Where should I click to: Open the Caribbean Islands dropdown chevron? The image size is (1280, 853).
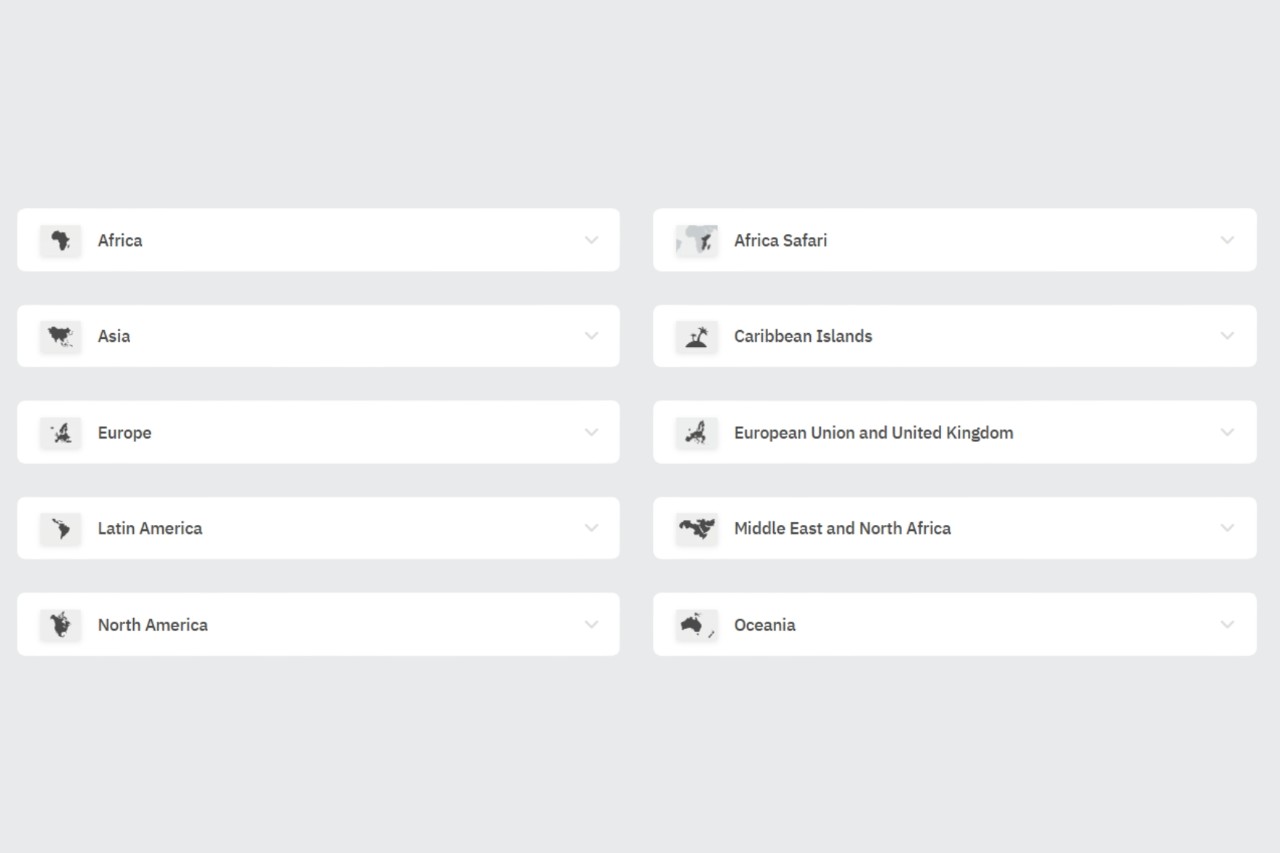click(x=1227, y=336)
